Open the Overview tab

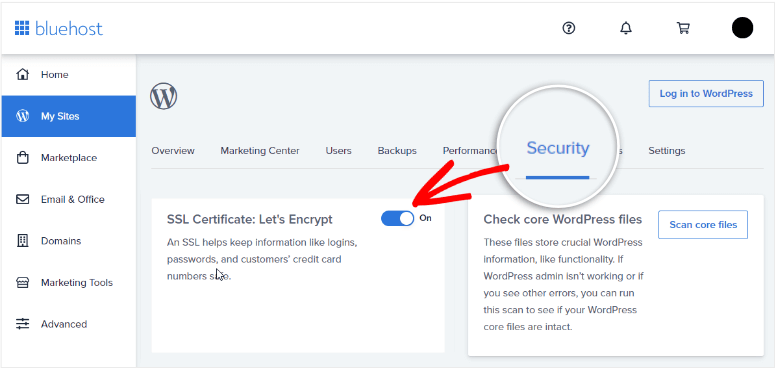pyautogui.click(x=173, y=151)
